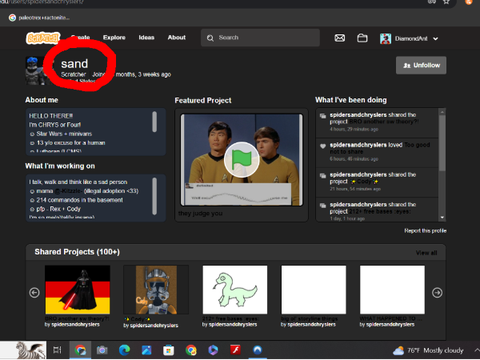Click the Scratch logo

coord(43,38)
